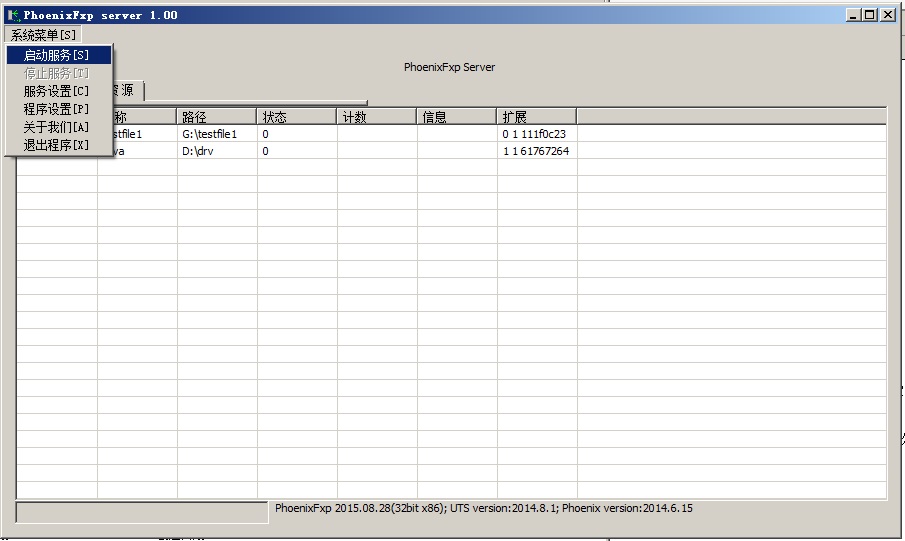Click the 信息 column header
The image size is (905, 541).
(457, 117)
